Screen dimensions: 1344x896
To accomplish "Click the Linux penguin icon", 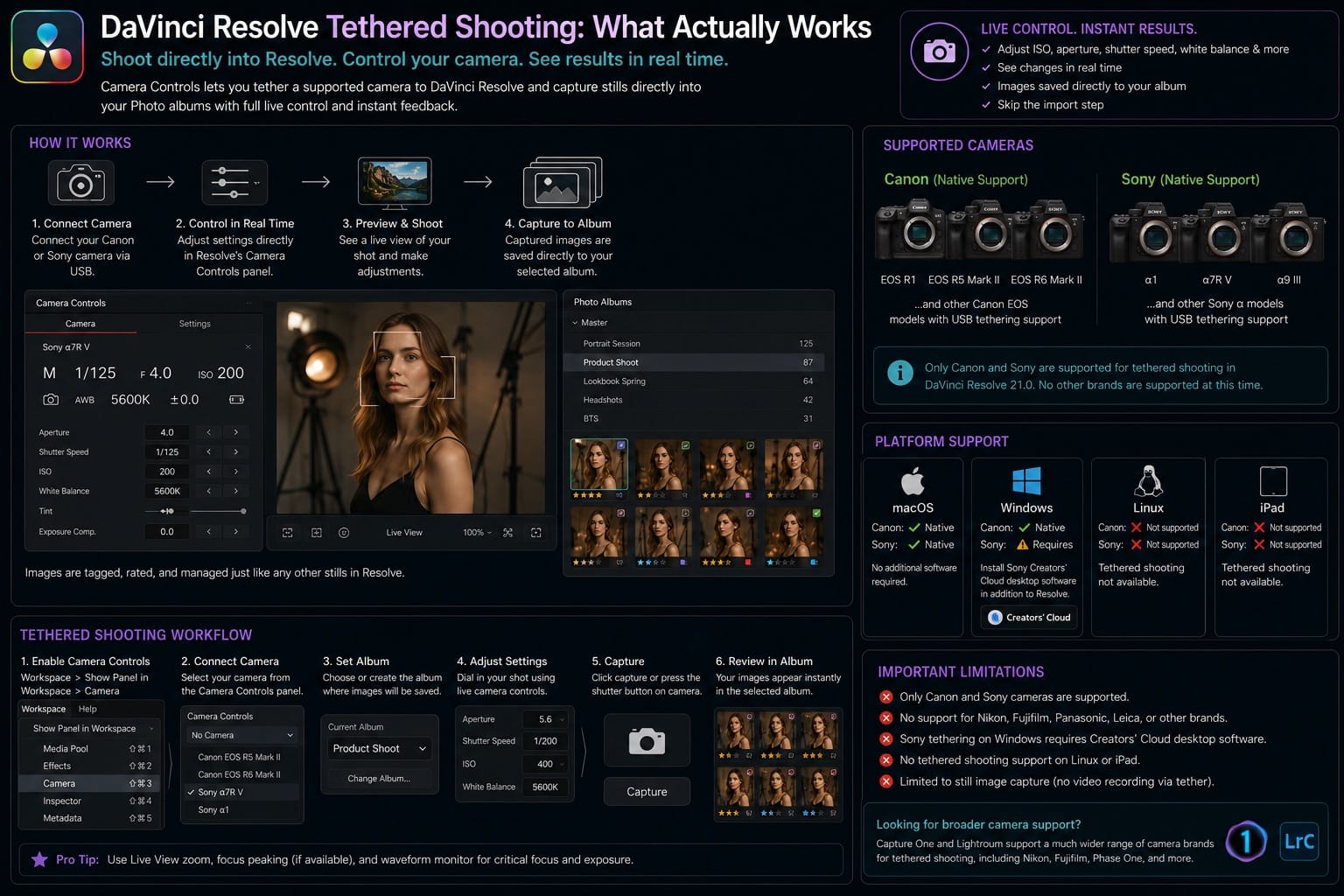I will coord(1148,481).
